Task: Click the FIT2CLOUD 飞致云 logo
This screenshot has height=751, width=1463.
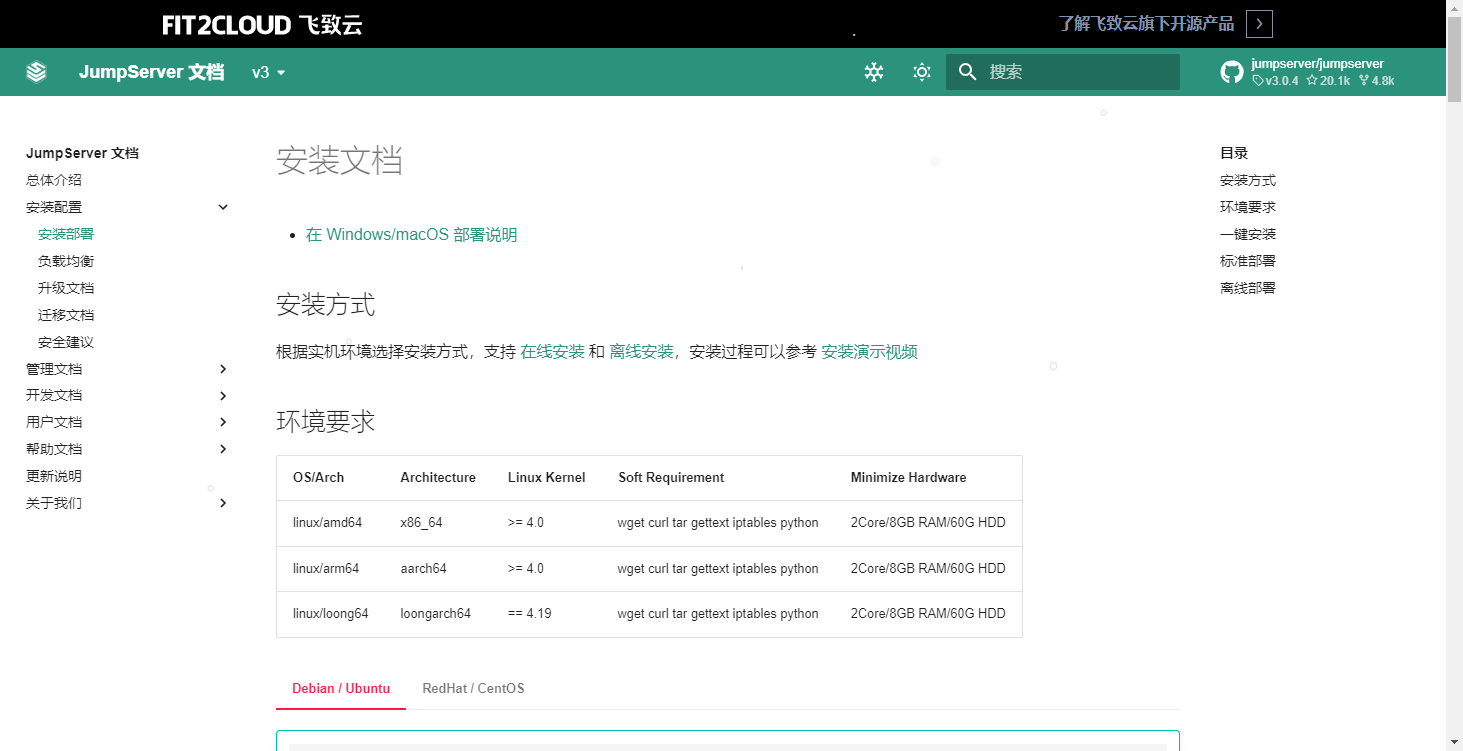Action: coord(262,25)
